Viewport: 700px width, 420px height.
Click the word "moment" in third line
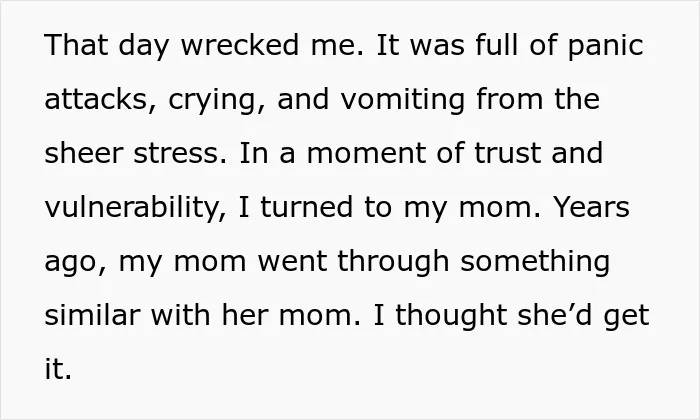click(366, 153)
